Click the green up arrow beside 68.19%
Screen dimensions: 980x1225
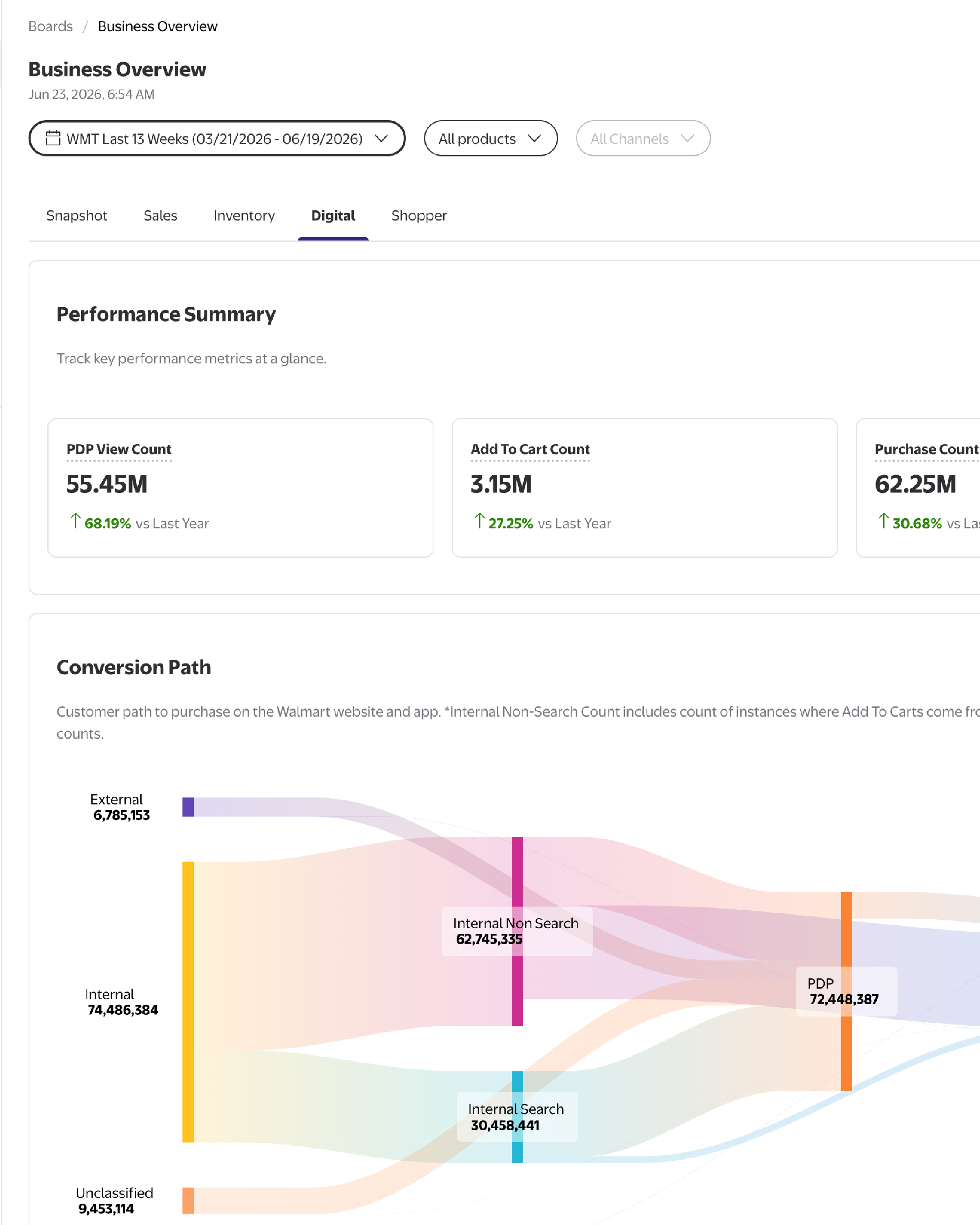(x=75, y=521)
